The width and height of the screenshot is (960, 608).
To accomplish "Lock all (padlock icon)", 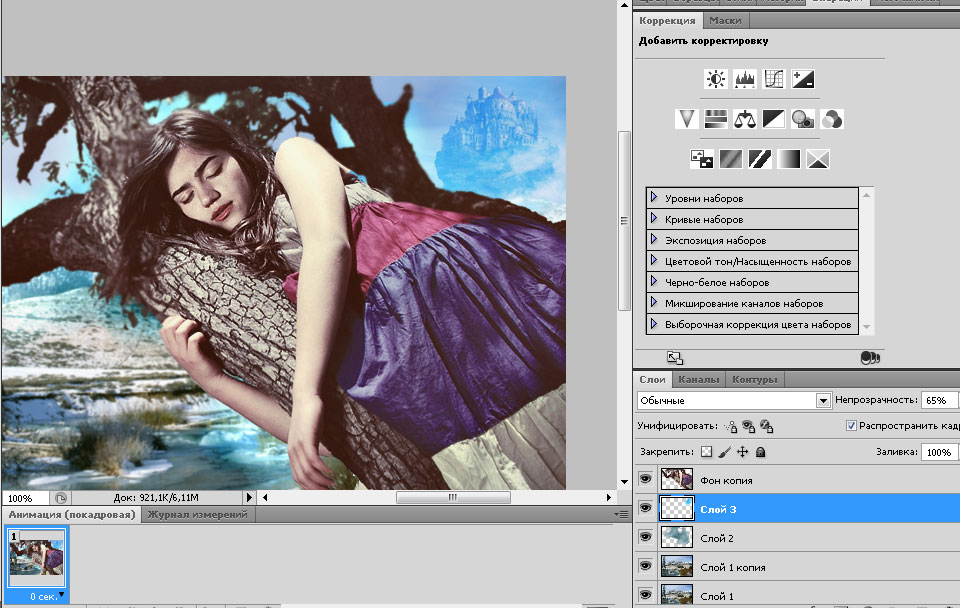I will point(760,452).
